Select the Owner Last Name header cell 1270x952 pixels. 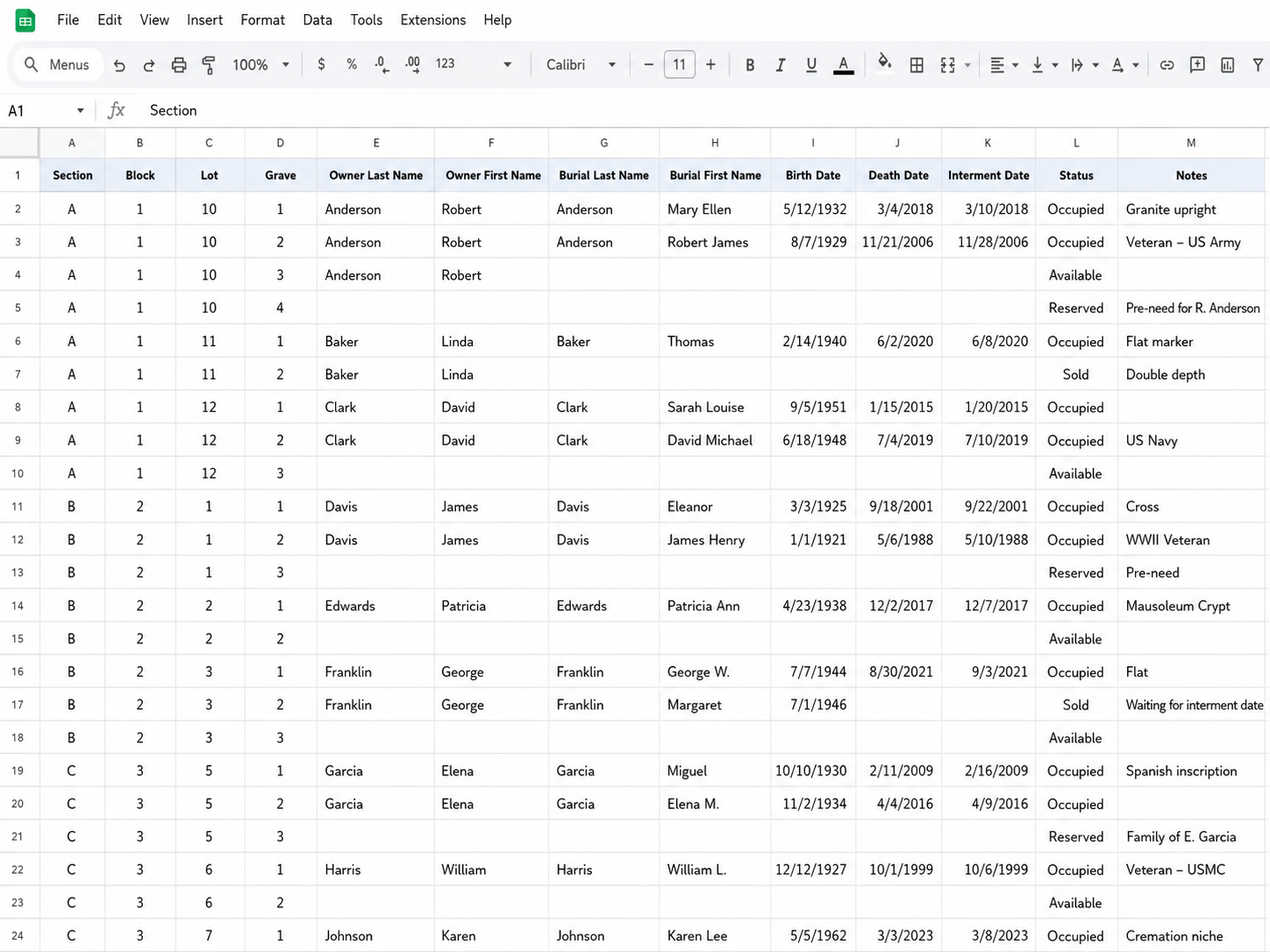(375, 175)
